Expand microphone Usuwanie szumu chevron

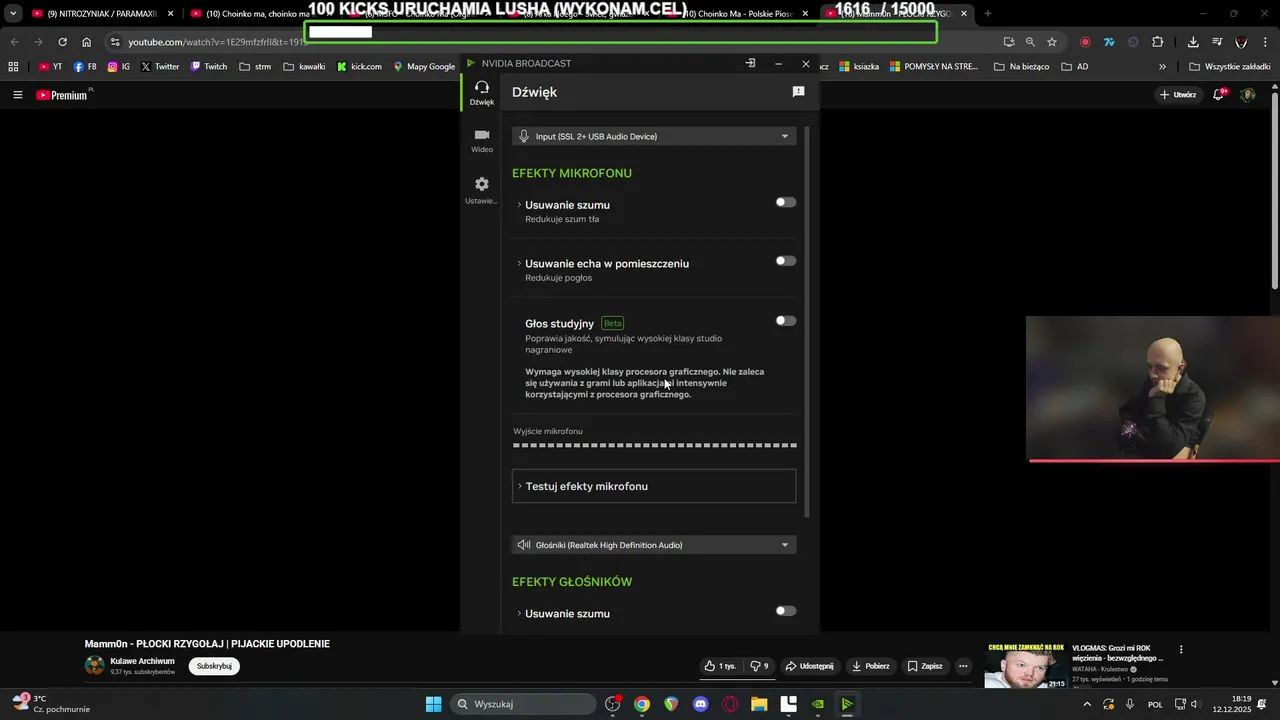tap(519, 205)
